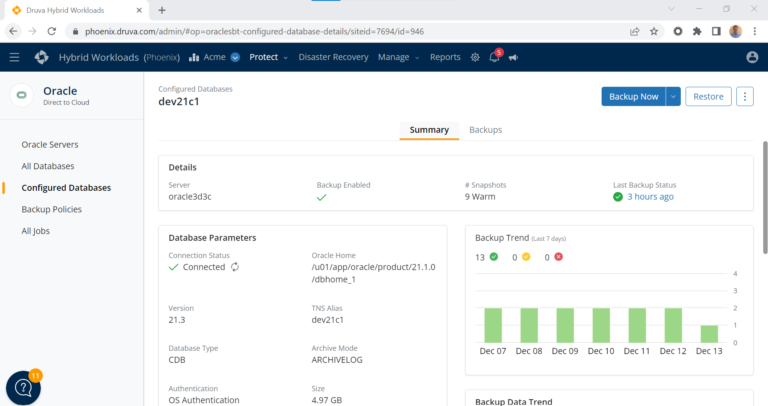Open the user account profile icon

(752, 57)
